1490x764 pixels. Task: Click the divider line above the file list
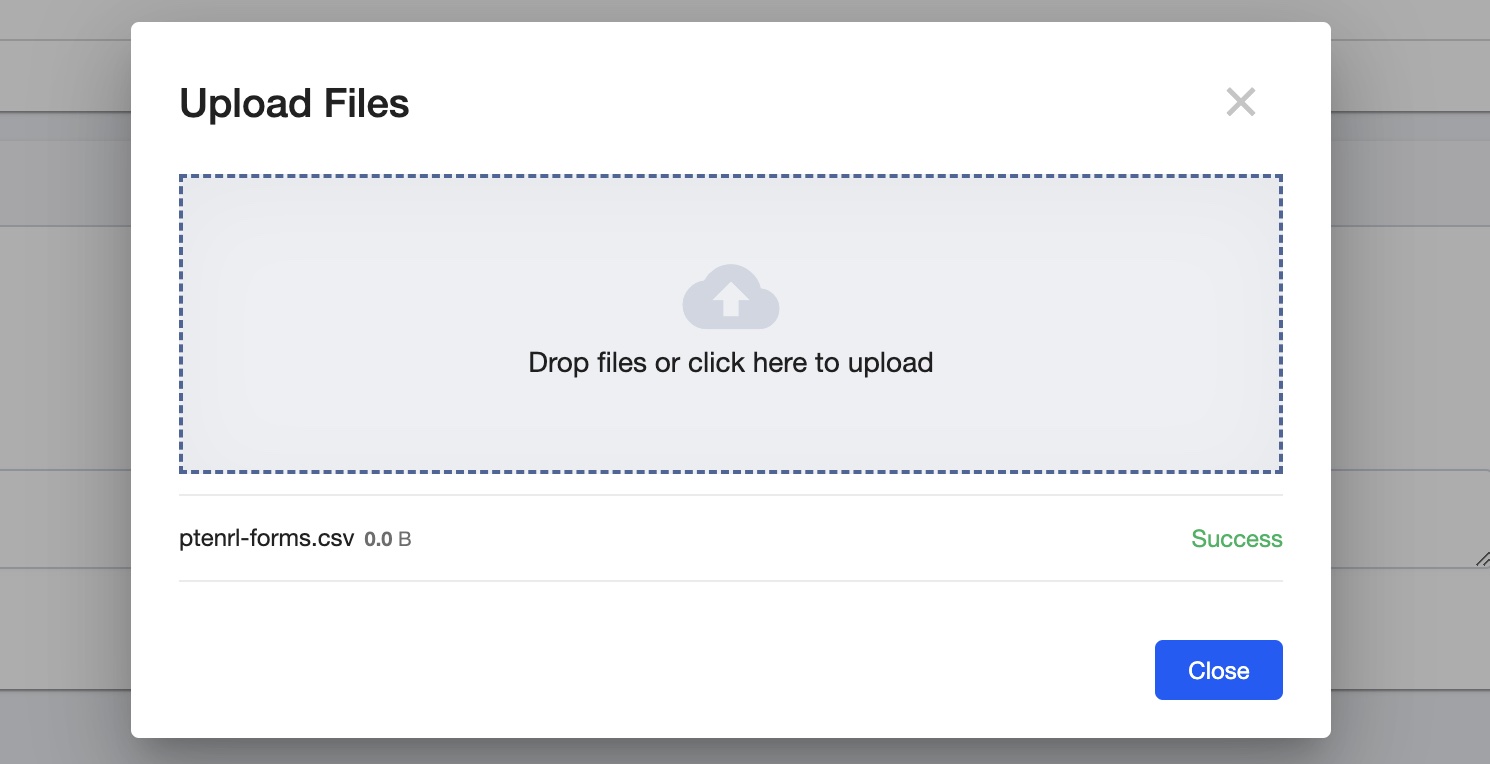[x=730, y=496]
